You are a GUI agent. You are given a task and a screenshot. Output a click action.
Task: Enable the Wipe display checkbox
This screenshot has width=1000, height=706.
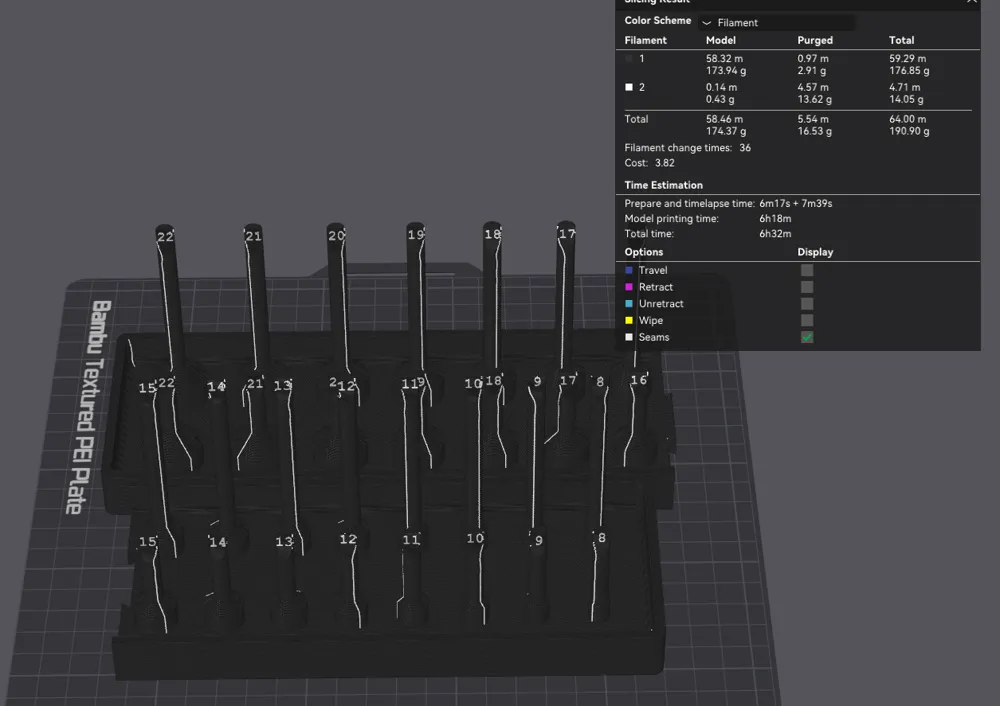807,320
